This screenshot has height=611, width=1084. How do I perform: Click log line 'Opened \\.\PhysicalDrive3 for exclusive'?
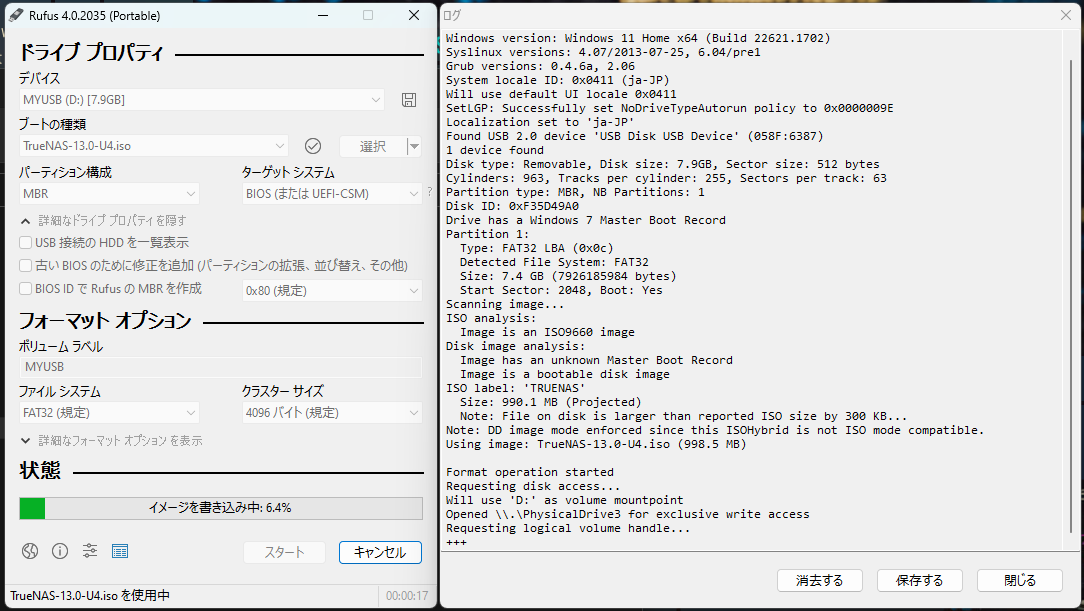click(628, 514)
